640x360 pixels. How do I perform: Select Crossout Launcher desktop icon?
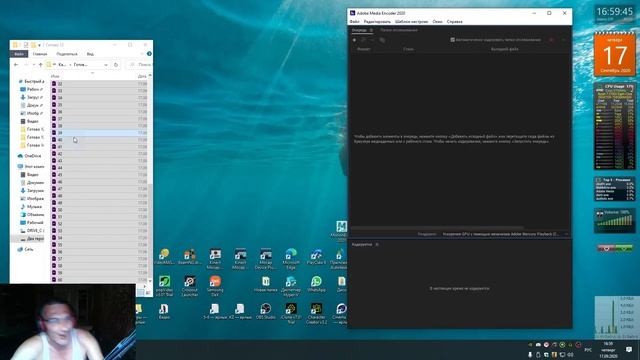pos(190,286)
